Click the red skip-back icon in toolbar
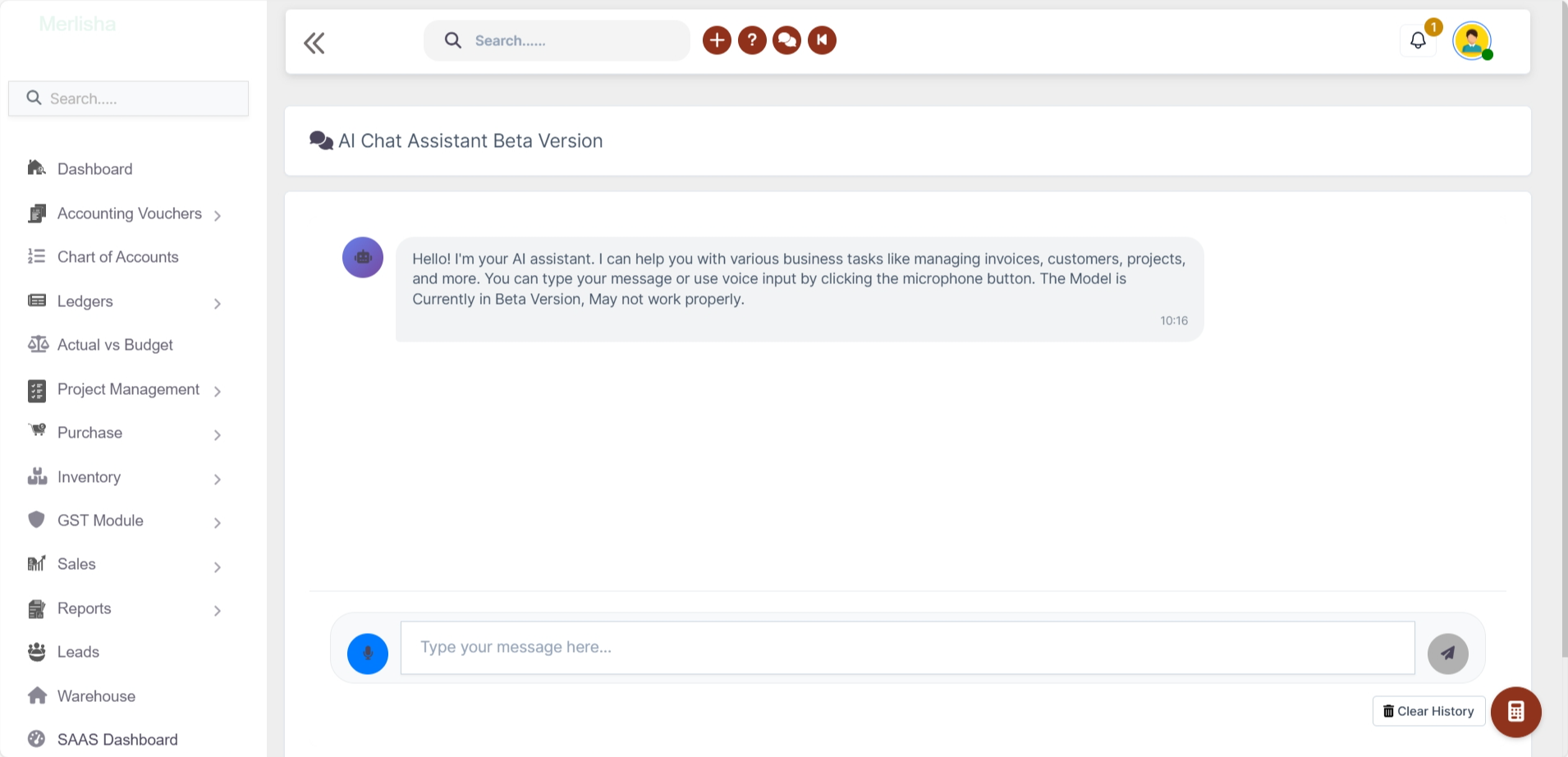 822,40
